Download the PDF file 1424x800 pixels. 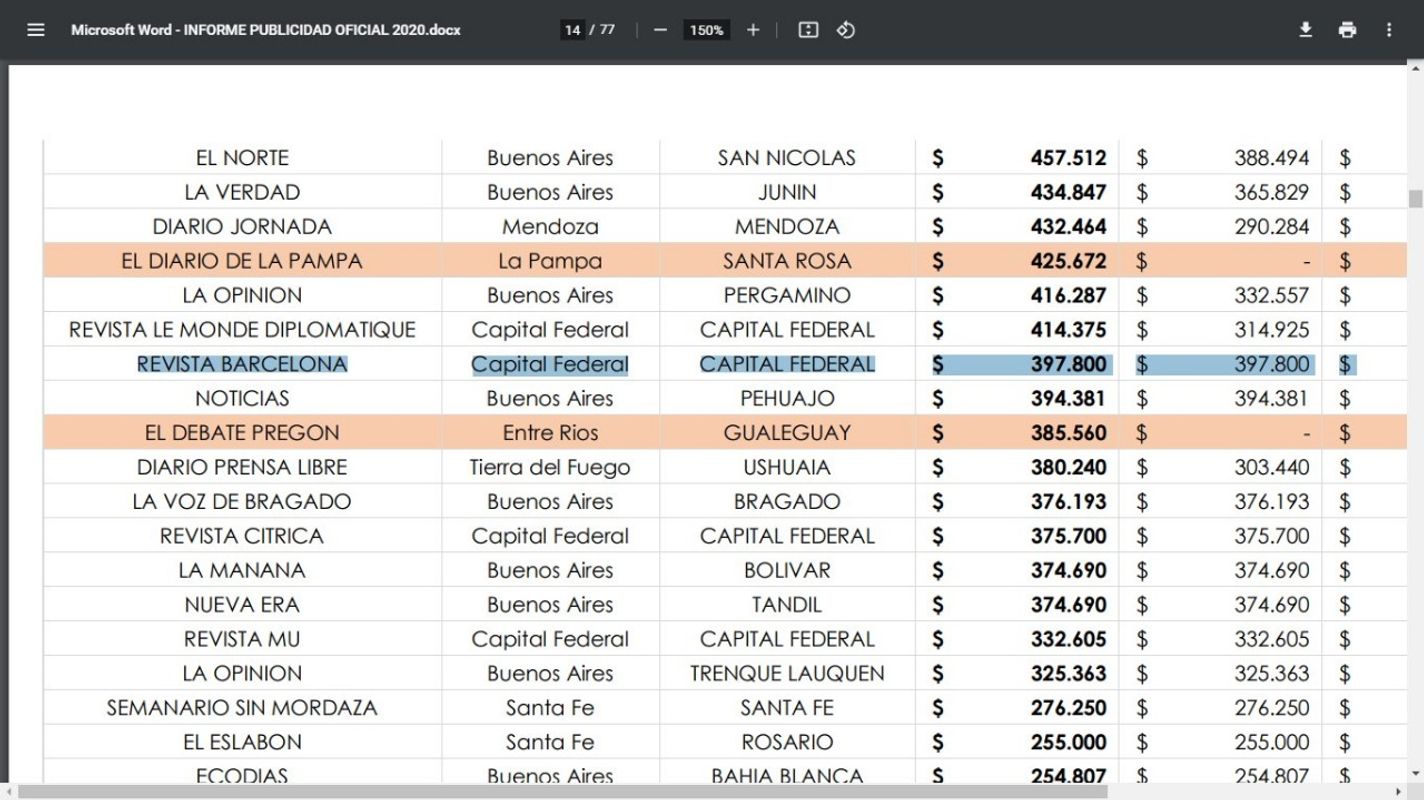(x=1305, y=30)
